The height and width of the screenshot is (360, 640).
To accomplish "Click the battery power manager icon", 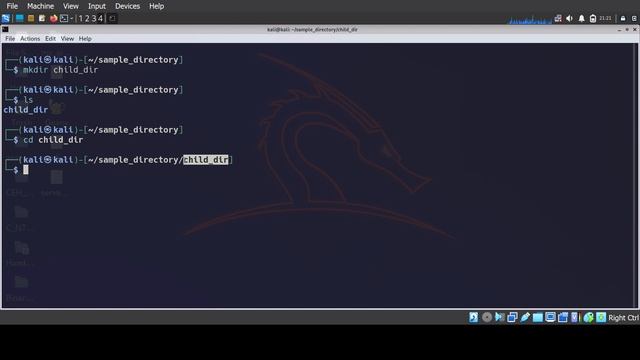I will pyautogui.click(x=593, y=19).
